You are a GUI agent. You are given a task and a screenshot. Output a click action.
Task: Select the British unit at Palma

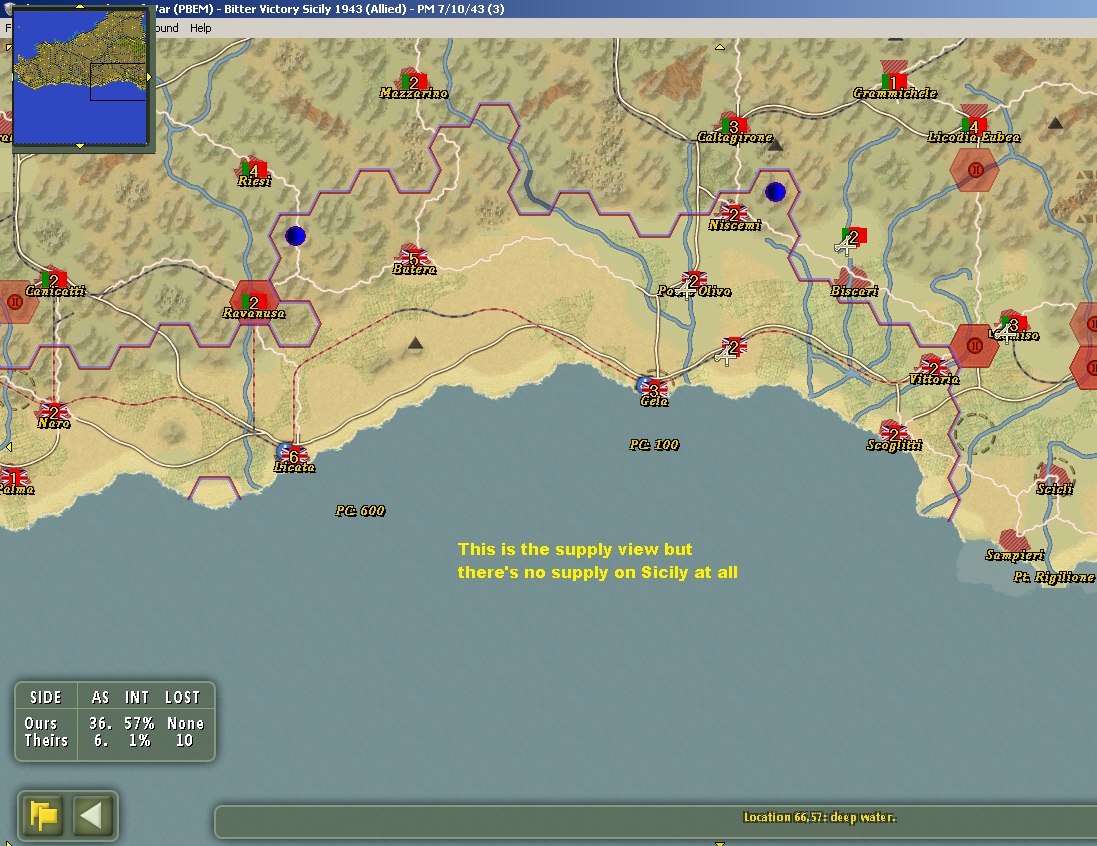click(14, 478)
